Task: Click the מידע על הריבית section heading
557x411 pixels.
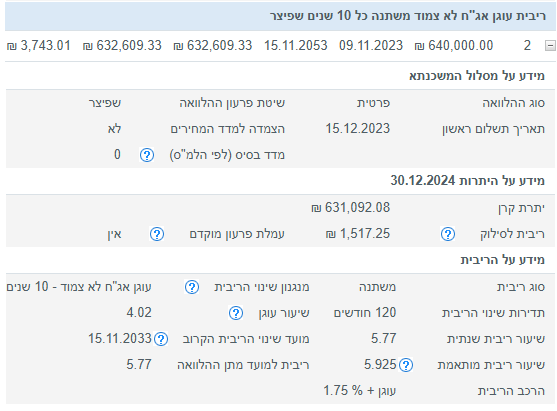Action: (503, 260)
